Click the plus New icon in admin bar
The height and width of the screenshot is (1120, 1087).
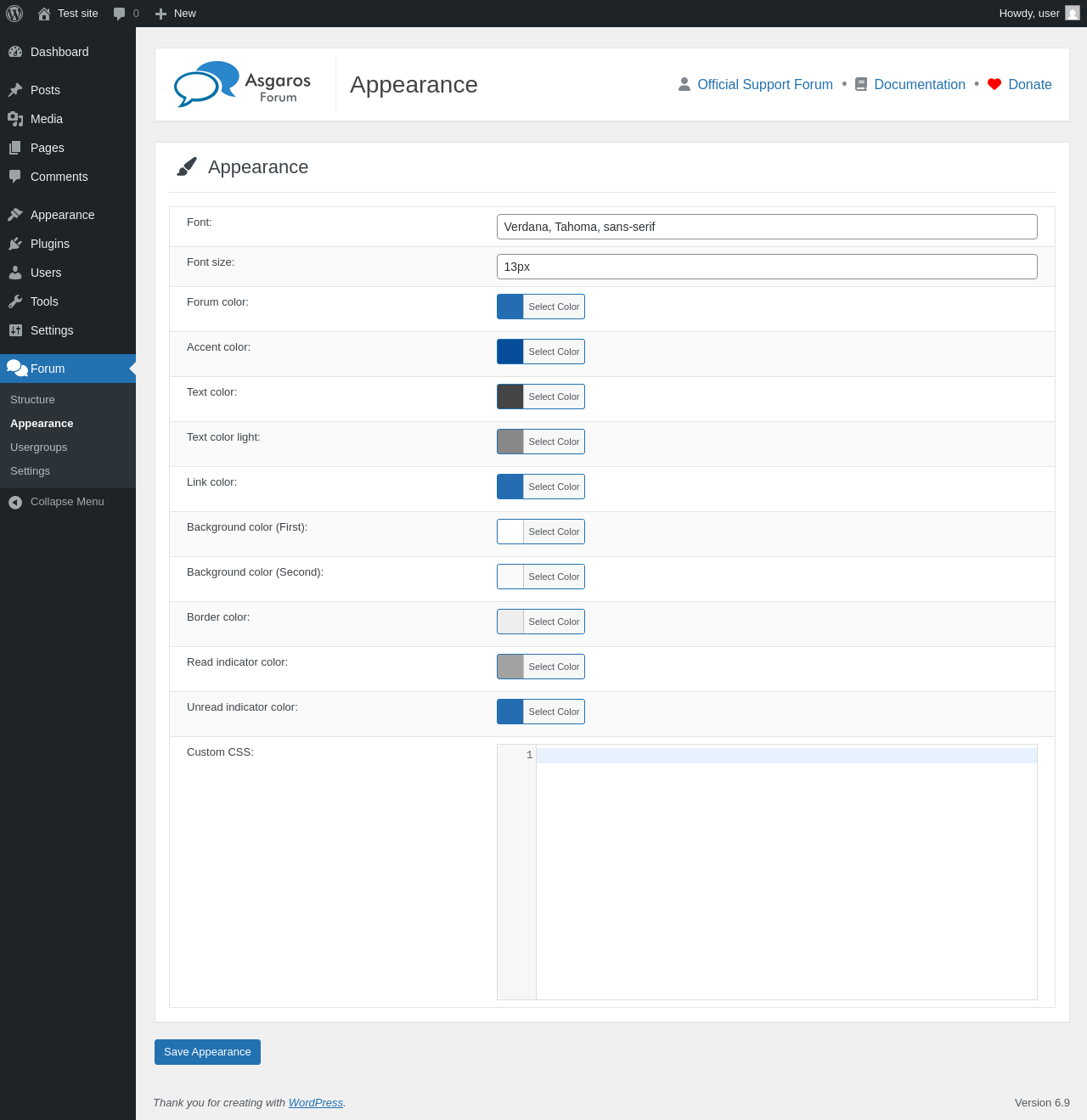[x=161, y=14]
